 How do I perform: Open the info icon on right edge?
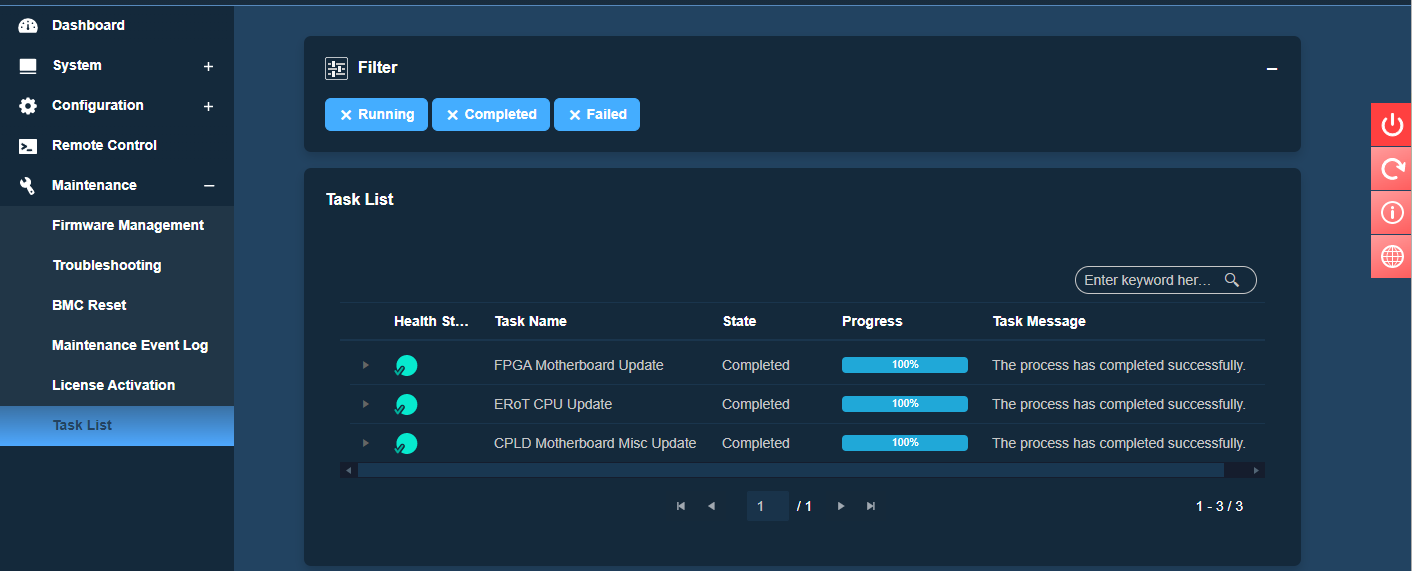(1391, 213)
